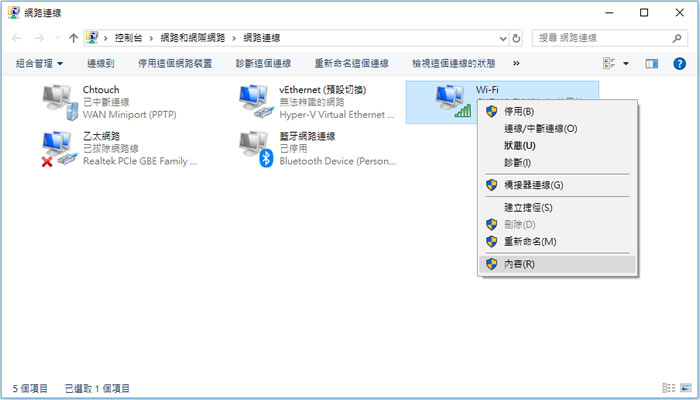Open 內容(R) properties in context menu
Viewport: 700px width, 400px height.
click(x=558, y=264)
